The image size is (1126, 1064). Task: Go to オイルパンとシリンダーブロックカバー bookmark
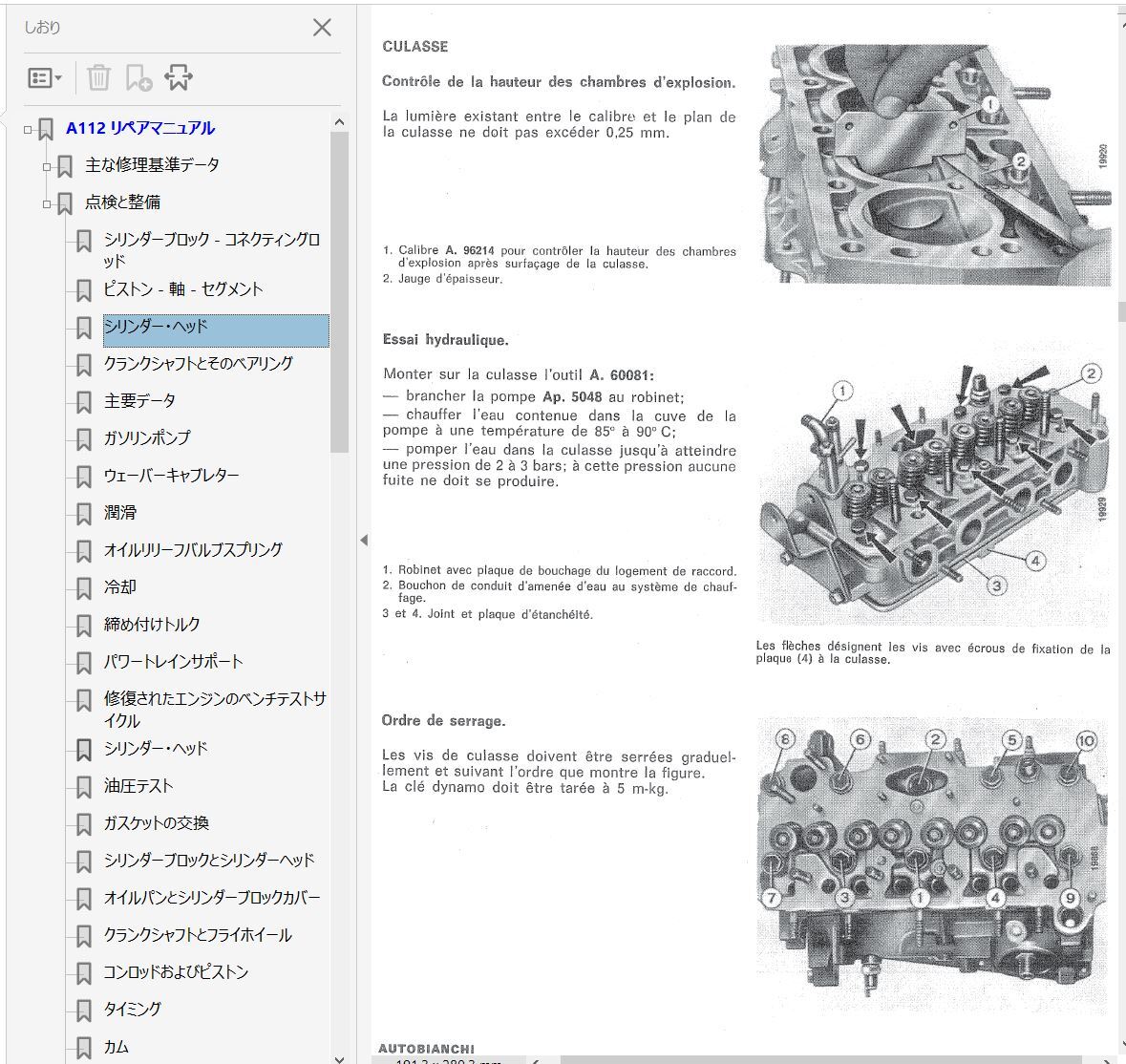coord(212,898)
